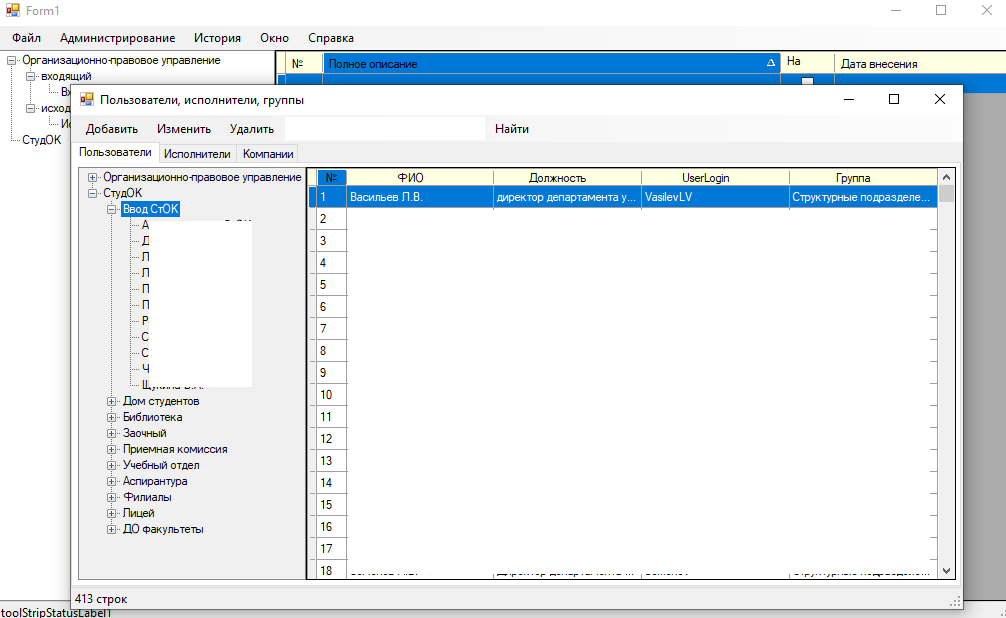Select Ввод СтОК tree item
The width and height of the screenshot is (1006, 618).
pyautogui.click(x=151, y=209)
